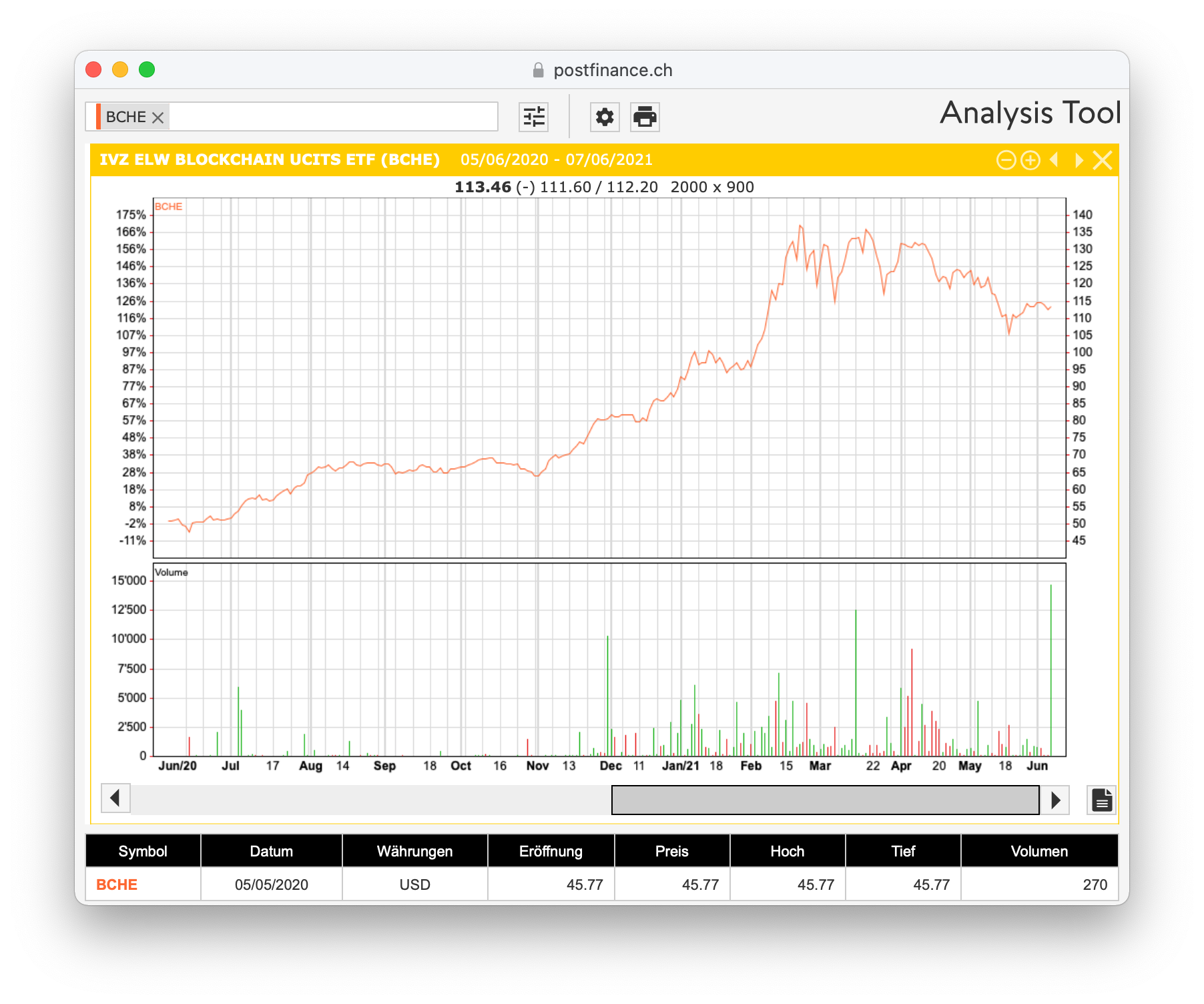Screen dimensions: 1204x1004
Task: Click the Symbol column header
Action: (143, 851)
